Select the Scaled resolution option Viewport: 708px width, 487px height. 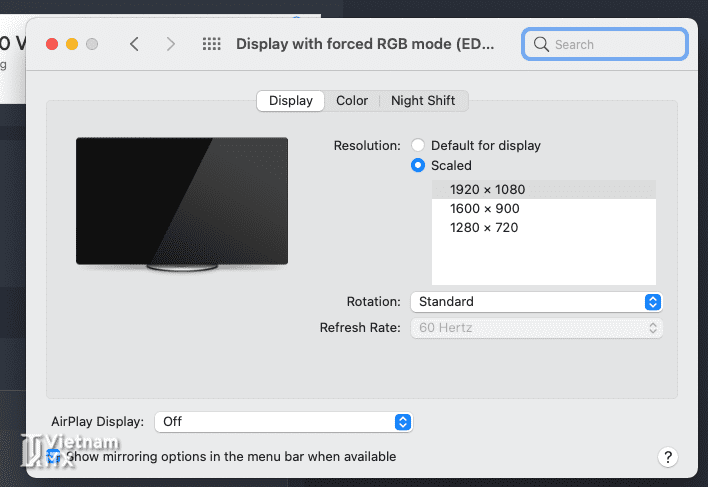point(418,166)
